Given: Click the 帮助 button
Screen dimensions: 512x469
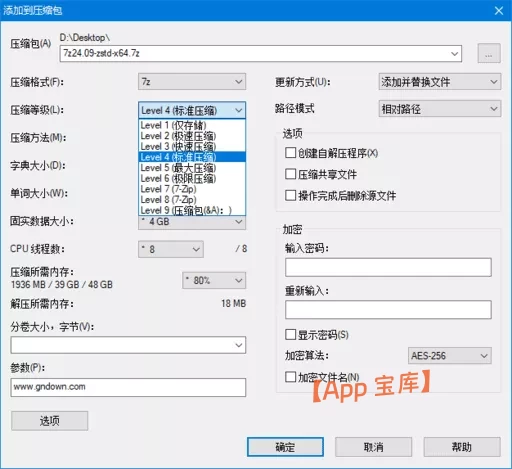Looking at the screenshot, I should pos(462,447).
